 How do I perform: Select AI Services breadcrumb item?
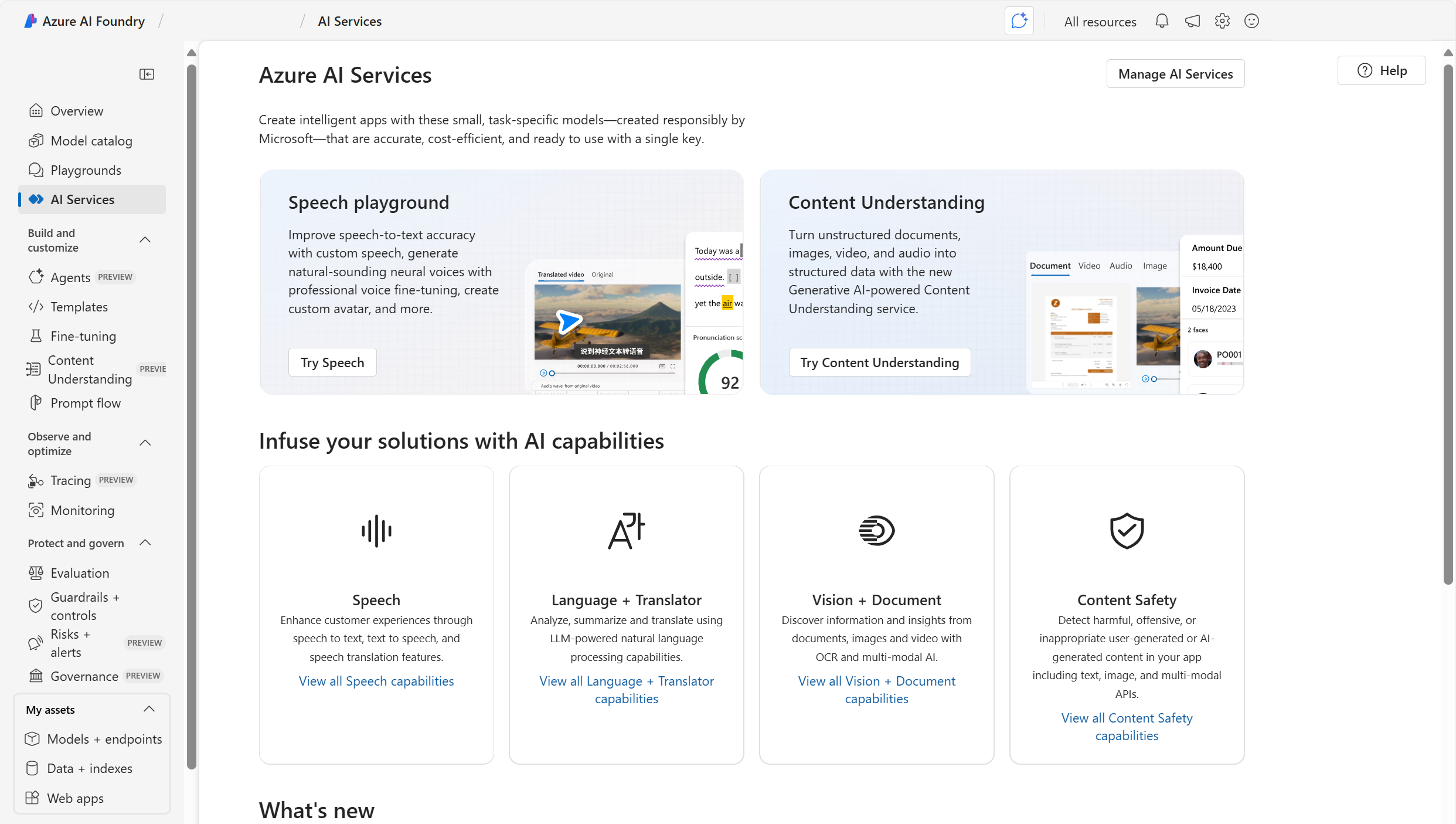[350, 22]
